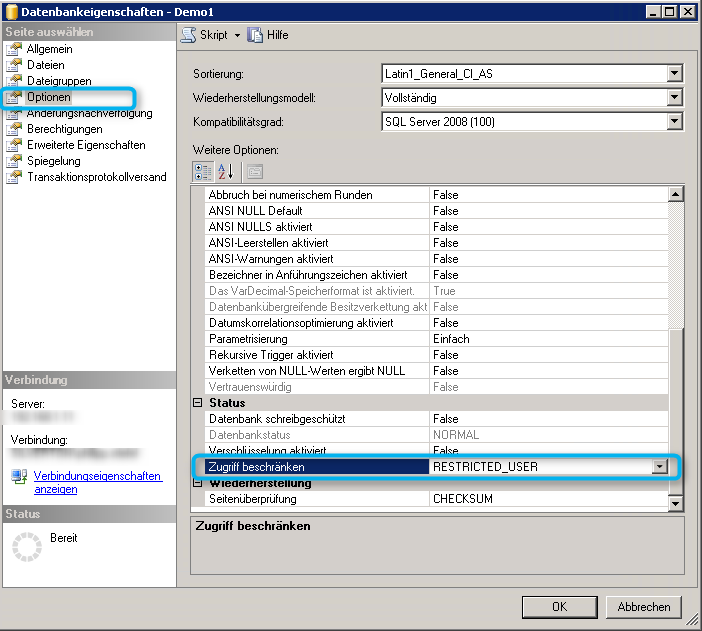Open the Kompatibilitätsgrad dropdown
The image size is (702, 631).
pos(674,121)
